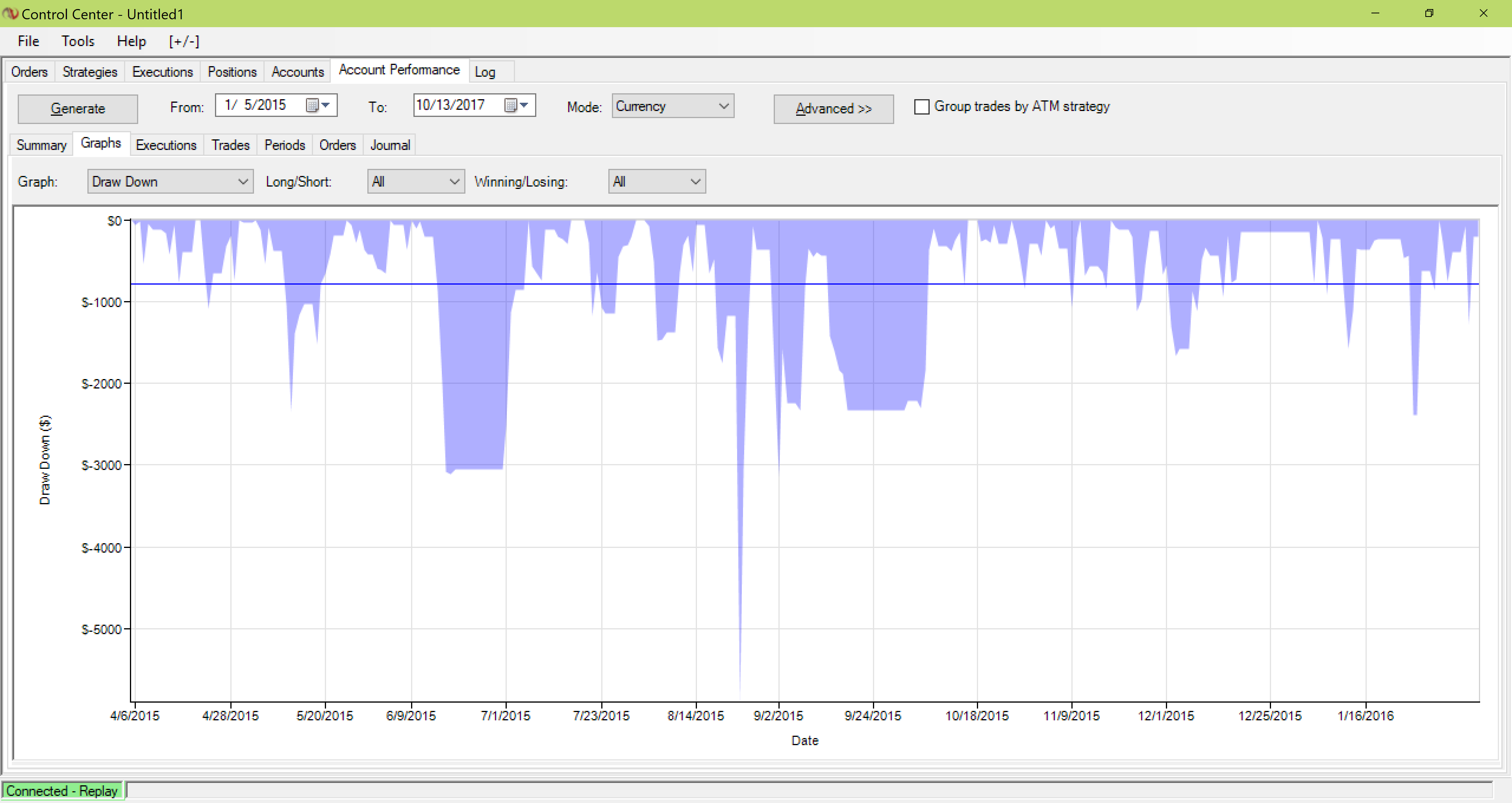
Task: Open the From date calendar picker icon
Action: pos(317,105)
